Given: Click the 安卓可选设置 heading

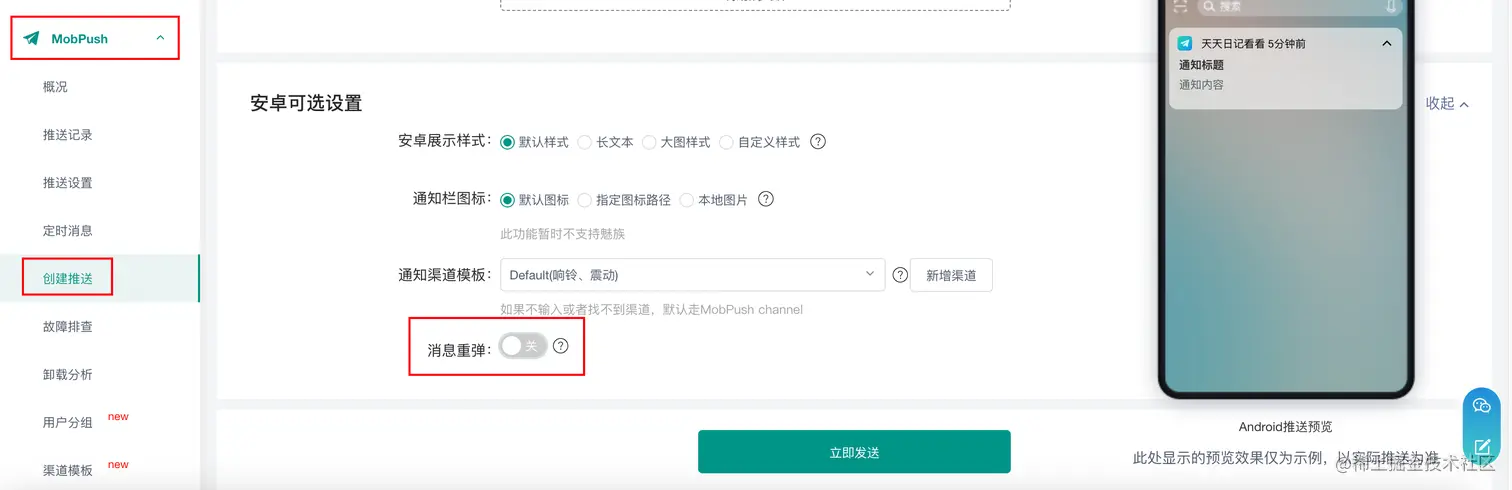Looking at the screenshot, I should 306,103.
